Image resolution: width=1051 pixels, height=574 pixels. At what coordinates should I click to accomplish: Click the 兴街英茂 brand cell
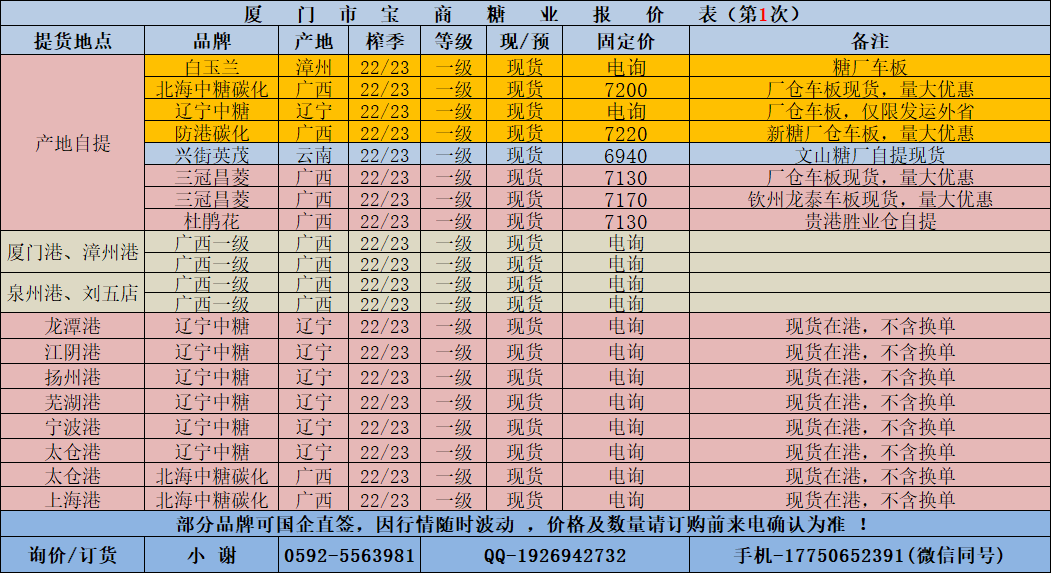pyautogui.click(x=212, y=156)
